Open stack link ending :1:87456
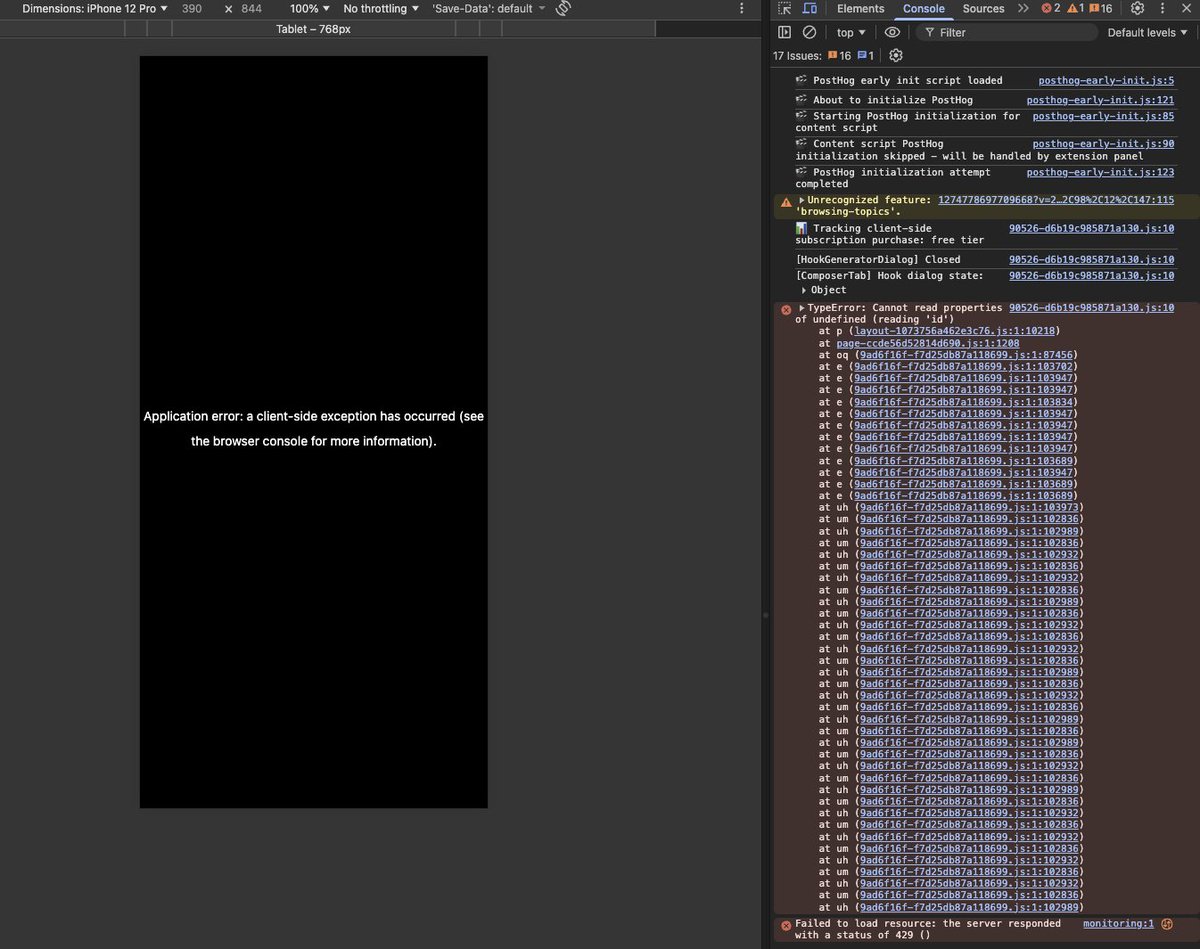Viewport: 1200px width, 949px height. click(x=967, y=355)
